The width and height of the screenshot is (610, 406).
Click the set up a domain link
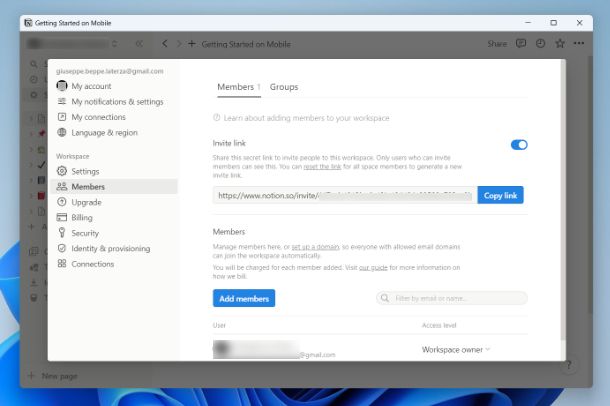(x=316, y=247)
